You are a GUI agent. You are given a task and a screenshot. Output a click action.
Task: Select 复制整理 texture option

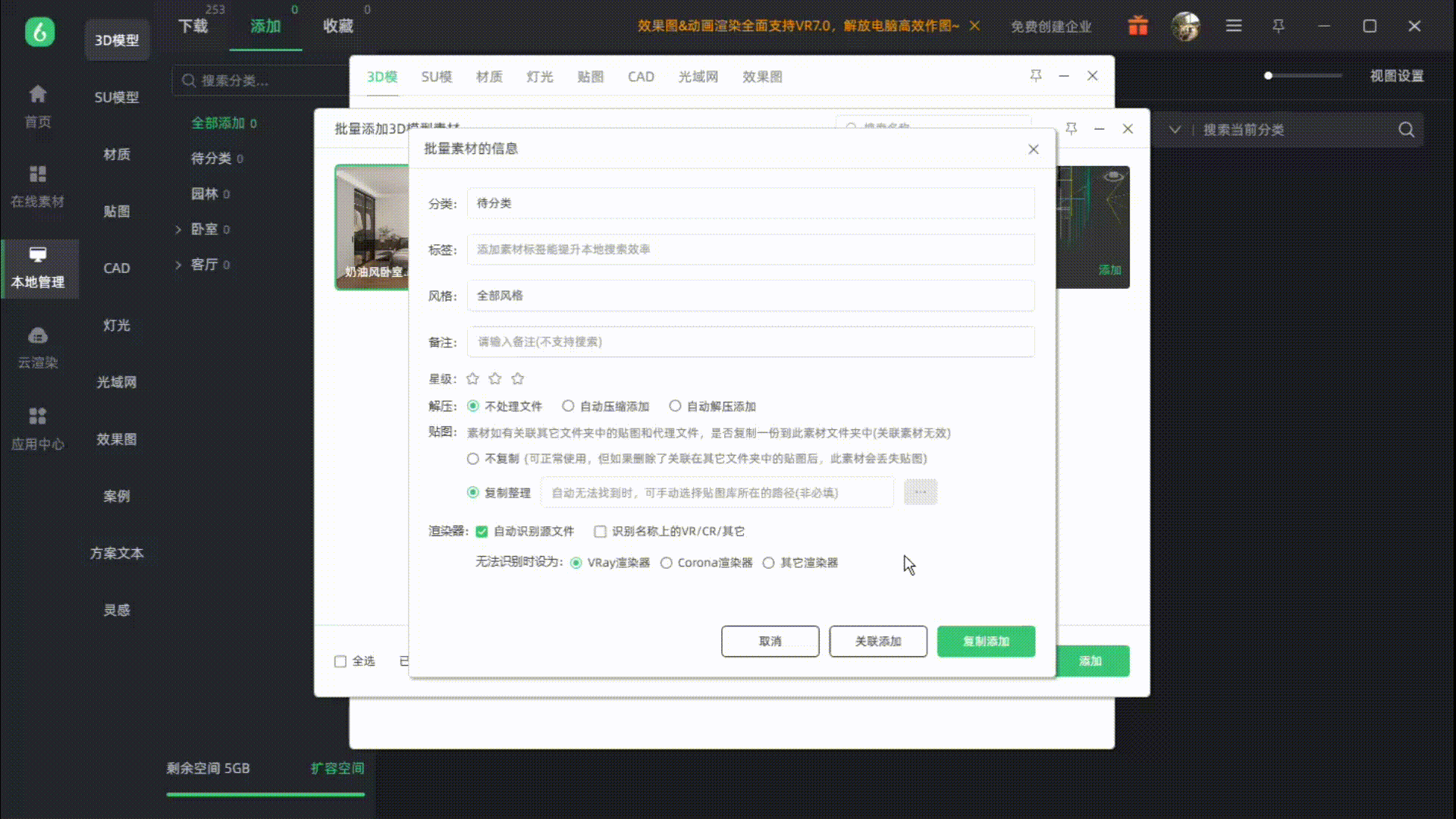tap(473, 492)
